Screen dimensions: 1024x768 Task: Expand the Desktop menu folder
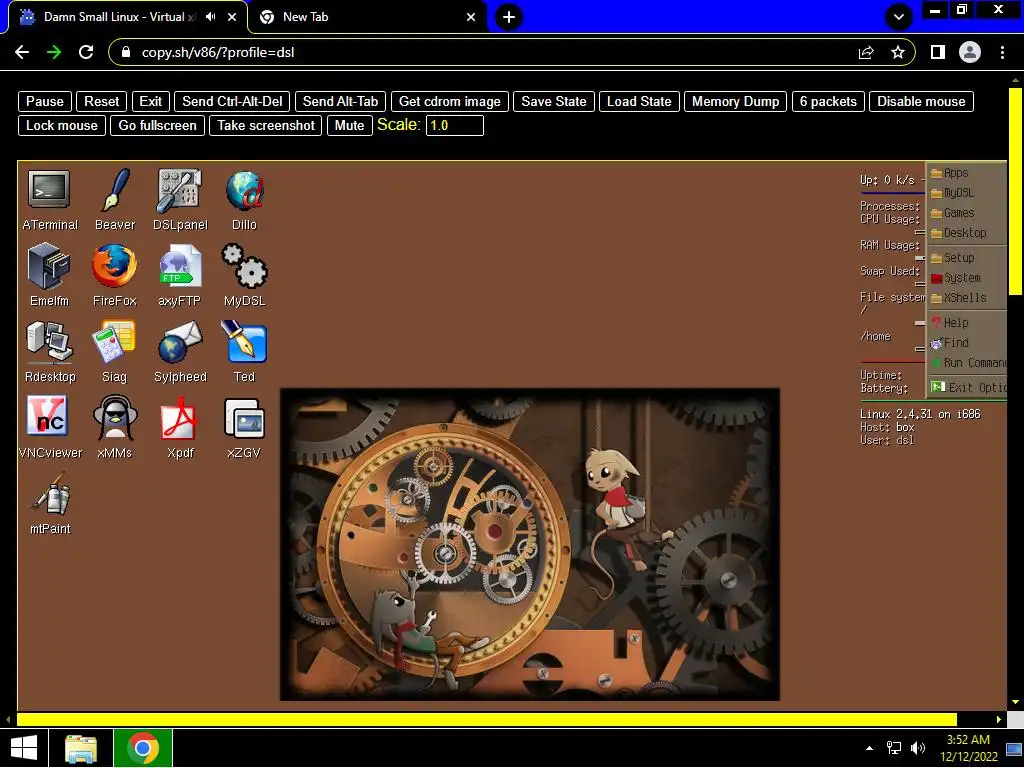click(967, 232)
